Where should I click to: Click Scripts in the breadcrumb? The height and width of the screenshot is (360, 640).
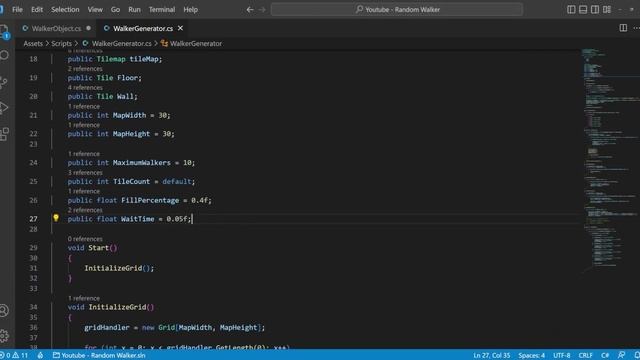click(61, 43)
